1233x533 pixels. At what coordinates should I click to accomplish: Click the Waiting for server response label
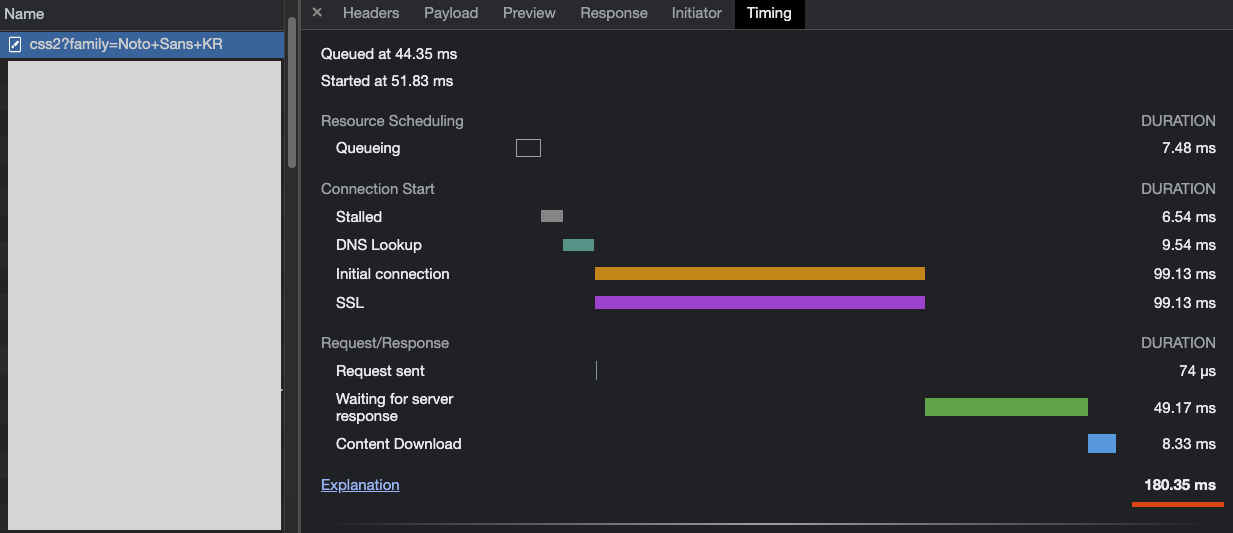coord(395,407)
